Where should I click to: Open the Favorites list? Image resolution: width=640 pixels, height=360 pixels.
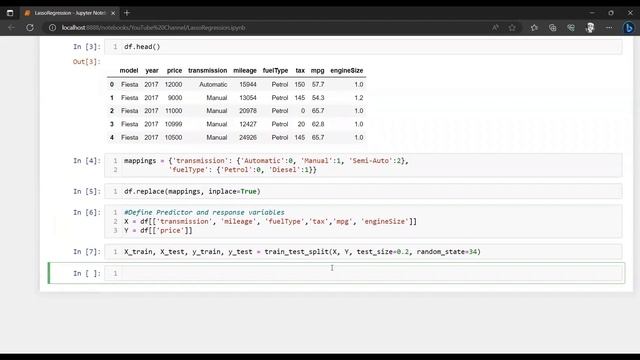pos(534,28)
